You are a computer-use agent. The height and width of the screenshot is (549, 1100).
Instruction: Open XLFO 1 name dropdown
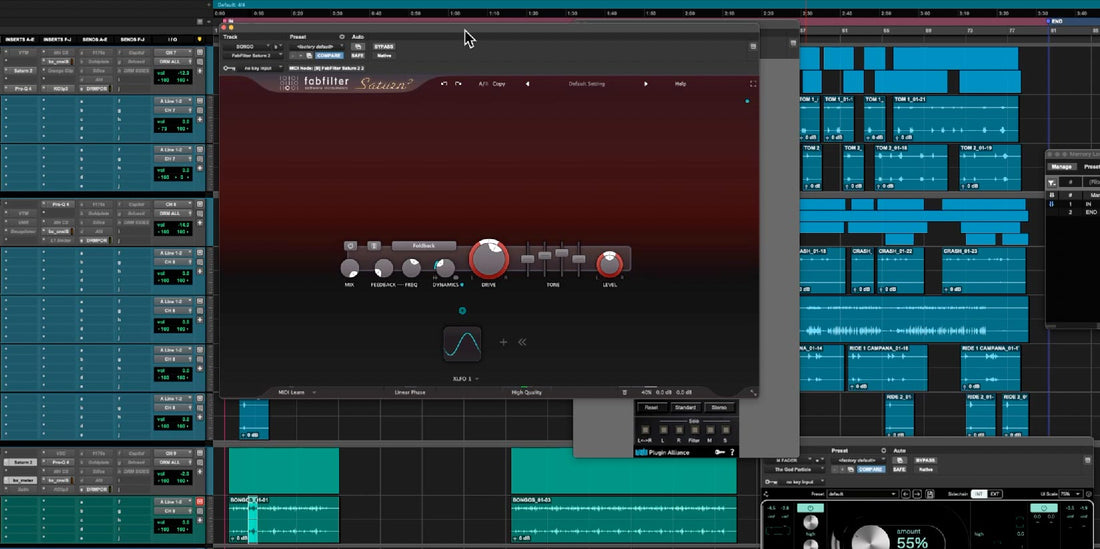click(x=467, y=379)
